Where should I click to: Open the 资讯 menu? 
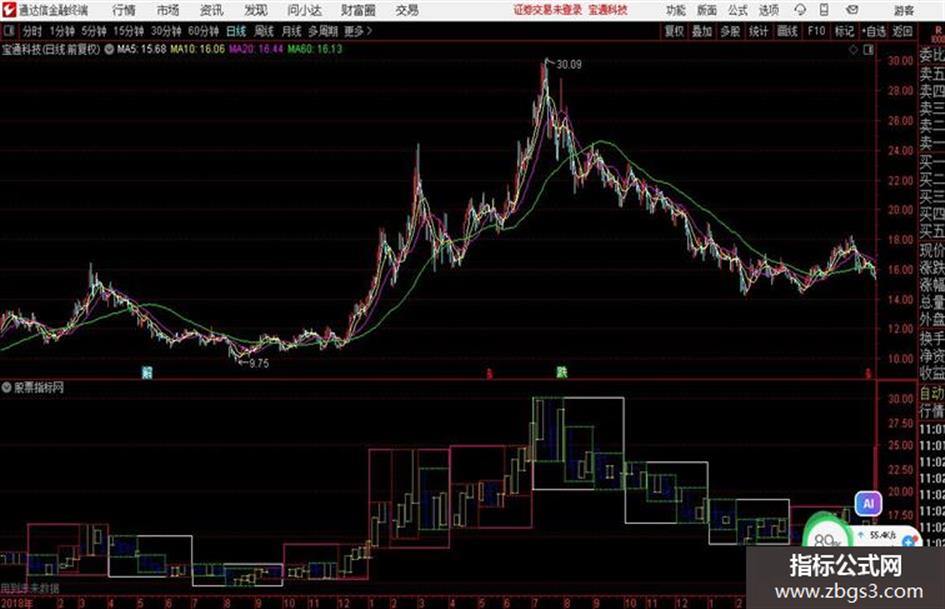[x=212, y=10]
